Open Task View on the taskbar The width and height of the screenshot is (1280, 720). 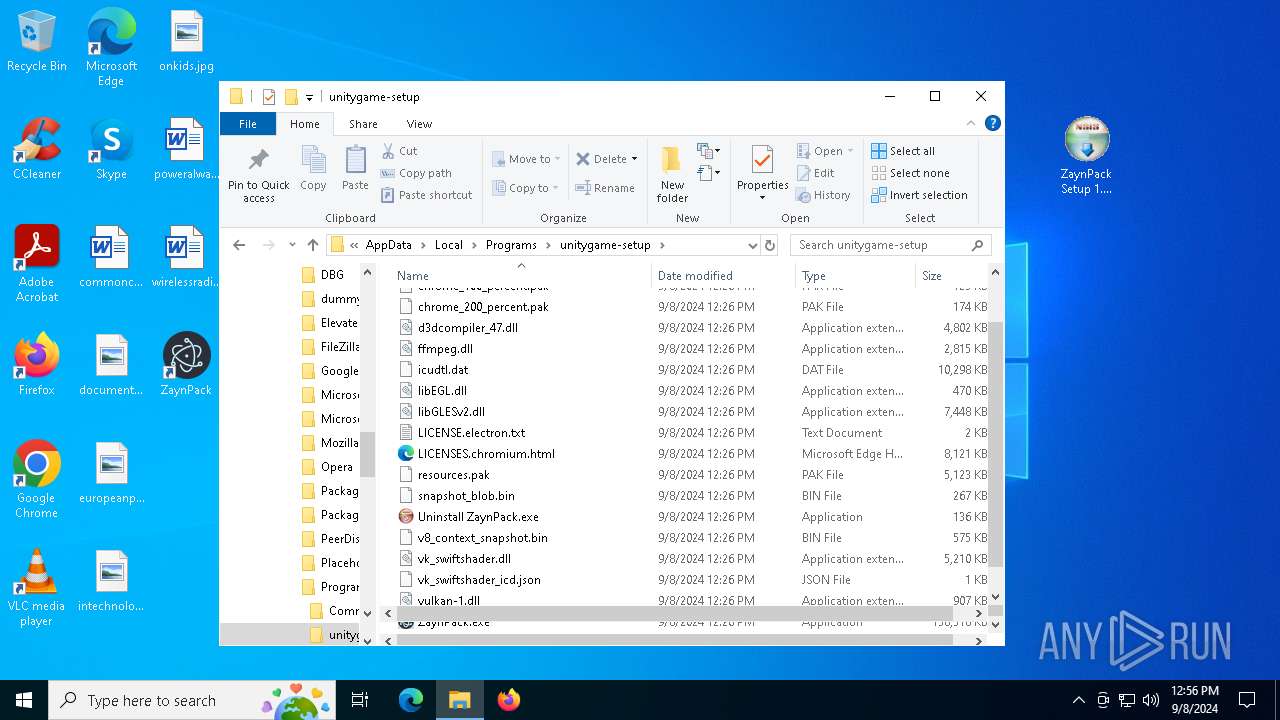pos(360,700)
